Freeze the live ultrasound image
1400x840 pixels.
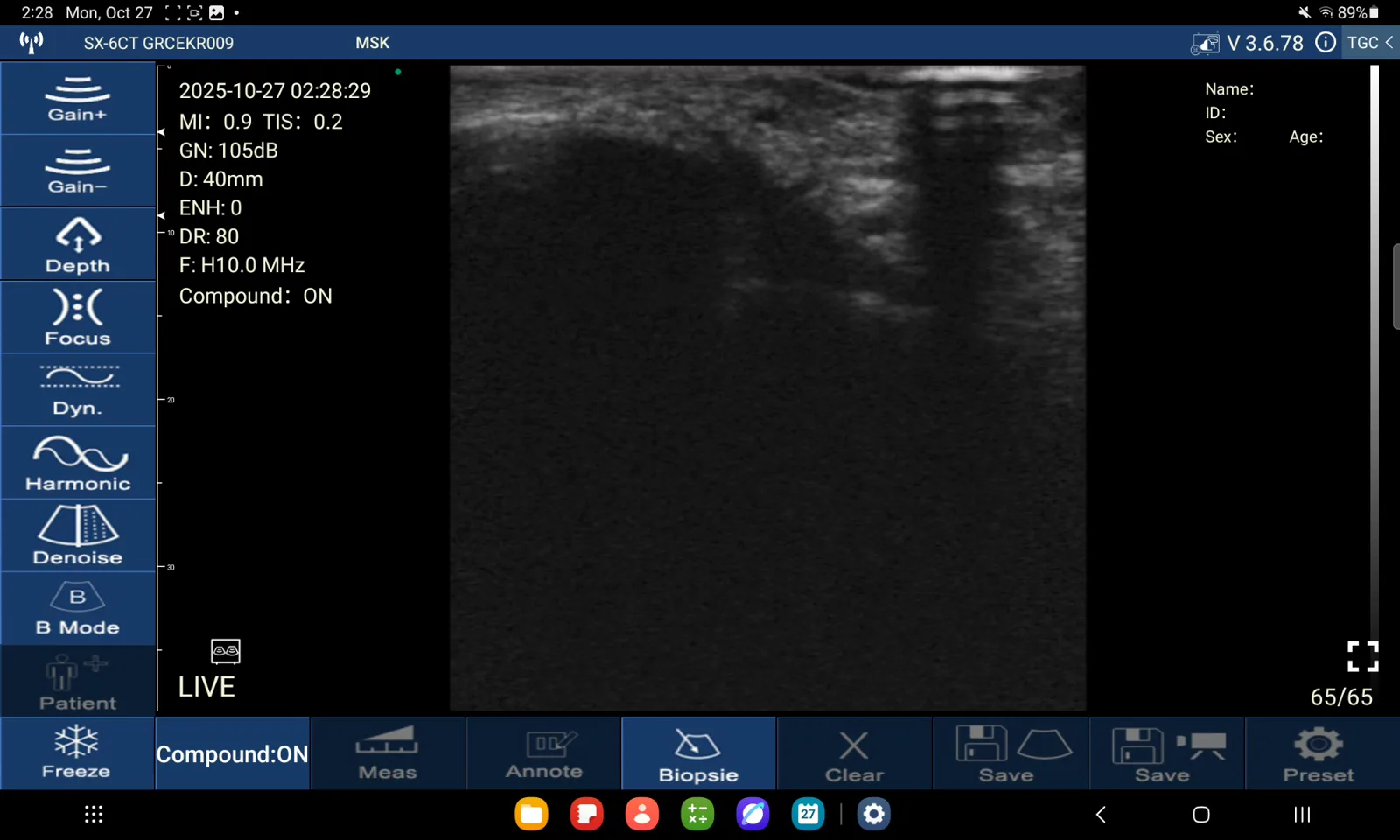pos(77,753)
